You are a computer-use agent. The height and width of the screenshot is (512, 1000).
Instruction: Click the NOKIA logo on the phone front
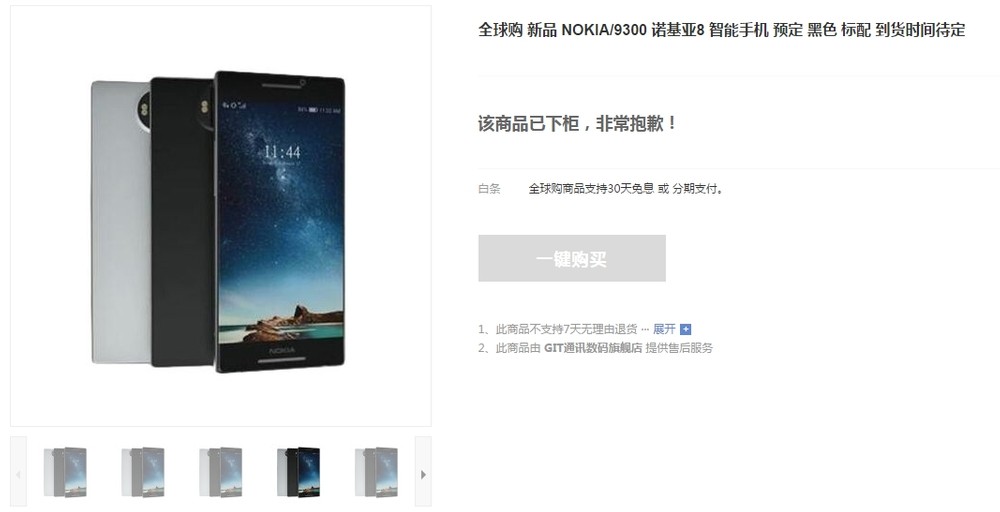281,351
